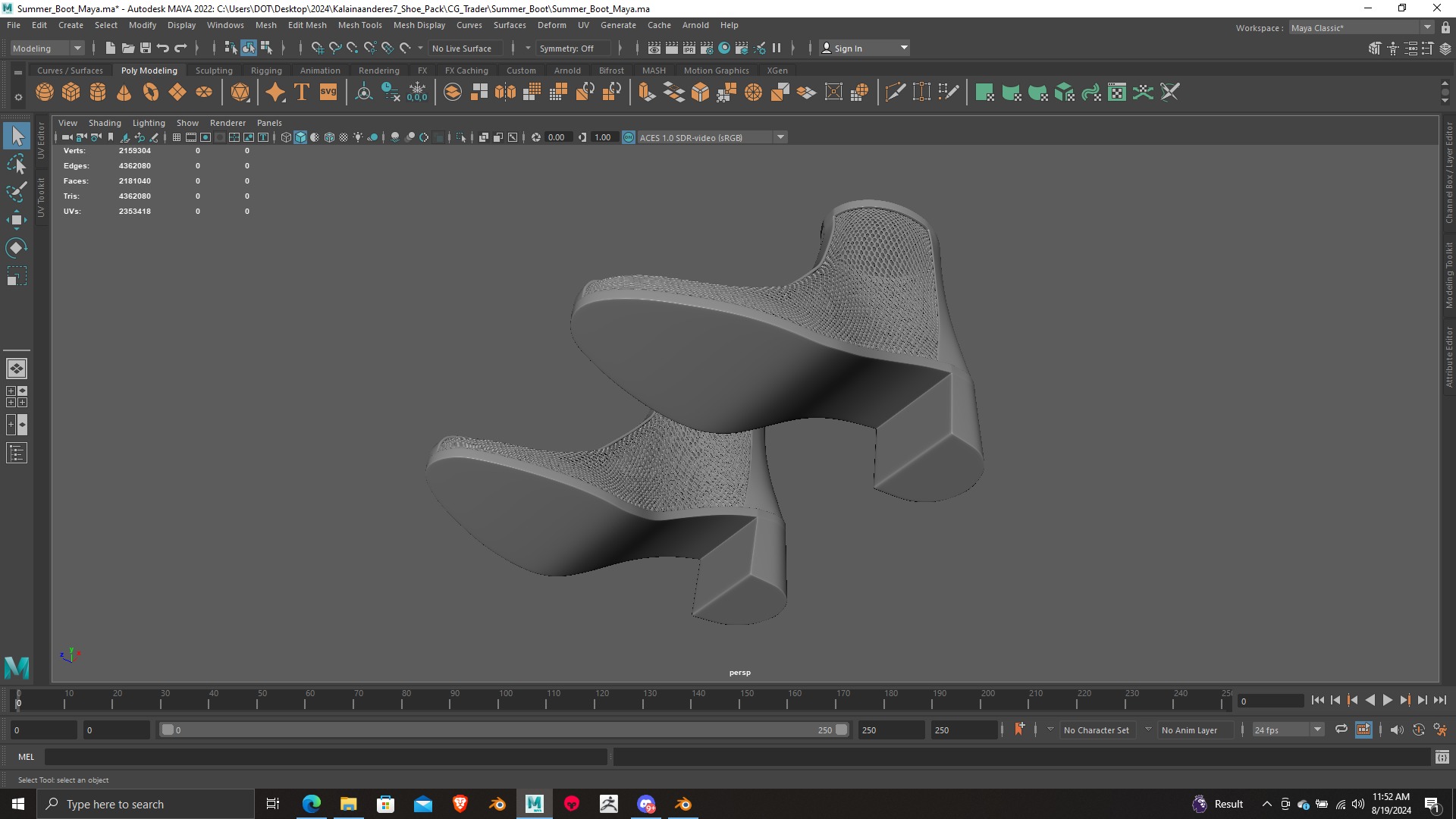
Task: Create a polygon sphere from the shelf
Action: (45, 93)
